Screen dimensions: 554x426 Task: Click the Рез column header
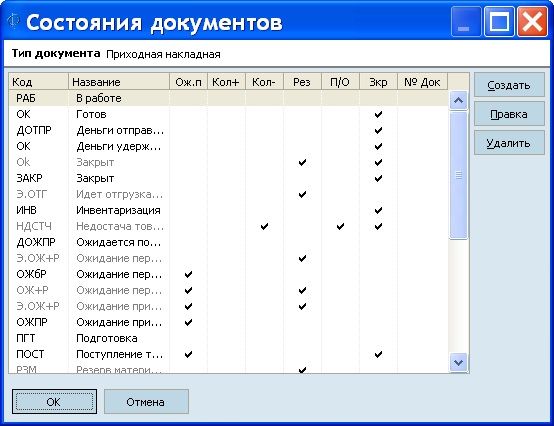tap(302, 82)
